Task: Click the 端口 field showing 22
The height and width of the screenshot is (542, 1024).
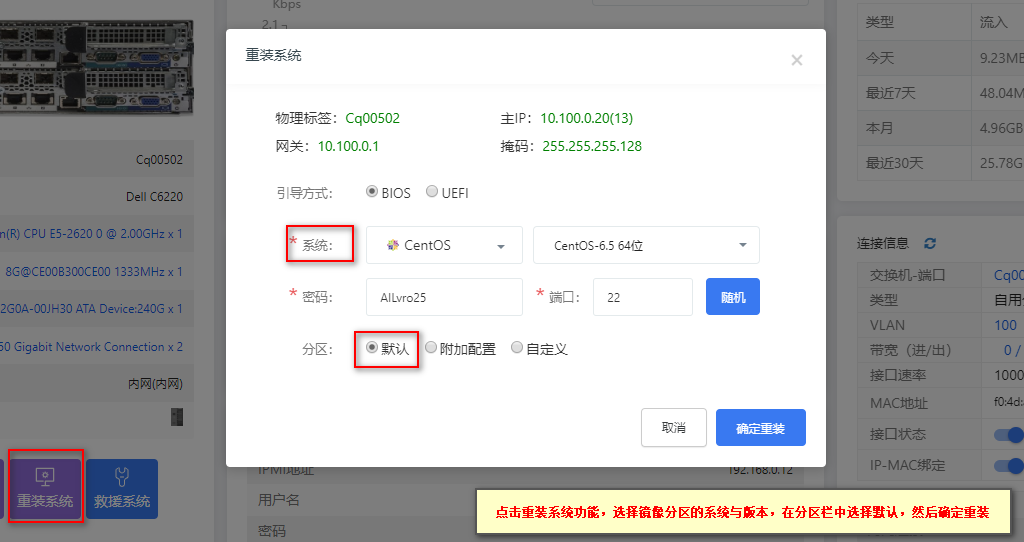Action: pos(643,297)
